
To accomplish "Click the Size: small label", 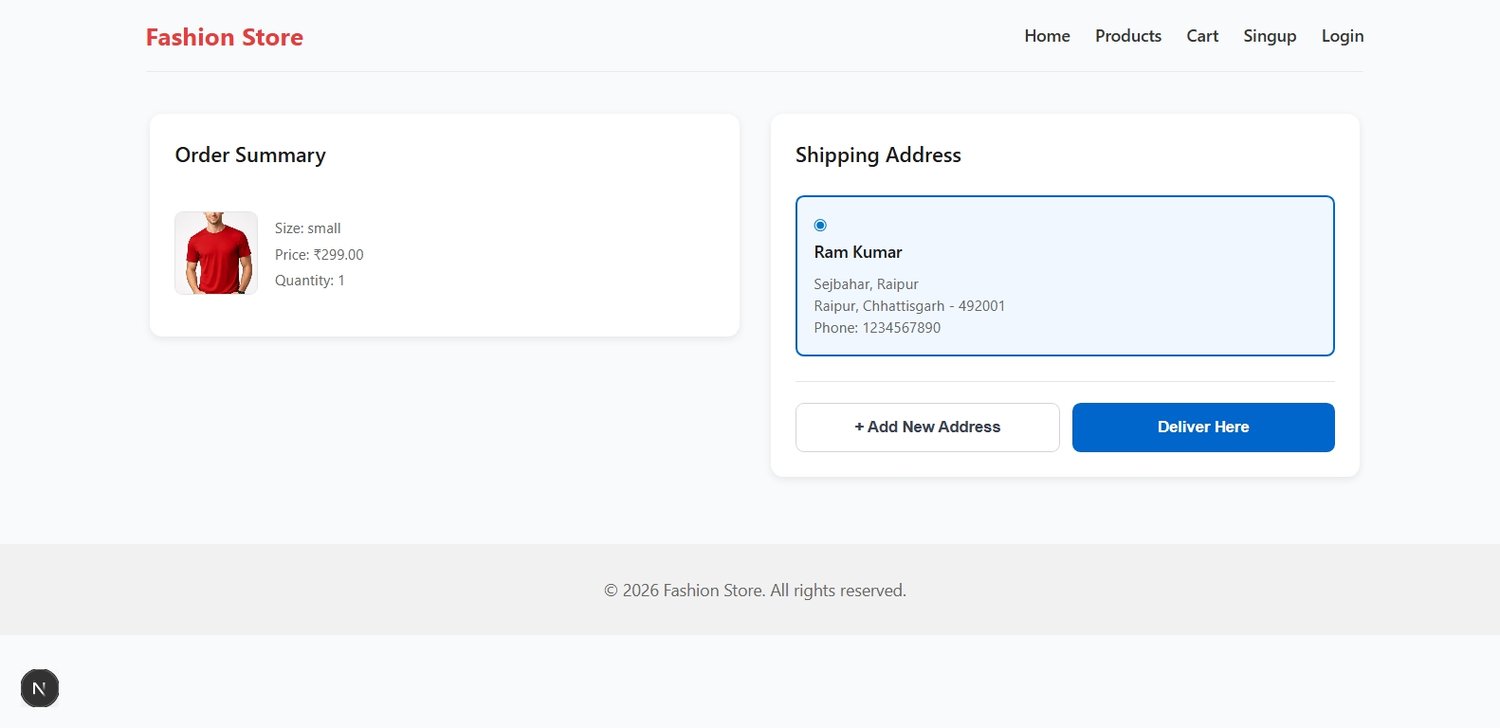I will [308, 228].
